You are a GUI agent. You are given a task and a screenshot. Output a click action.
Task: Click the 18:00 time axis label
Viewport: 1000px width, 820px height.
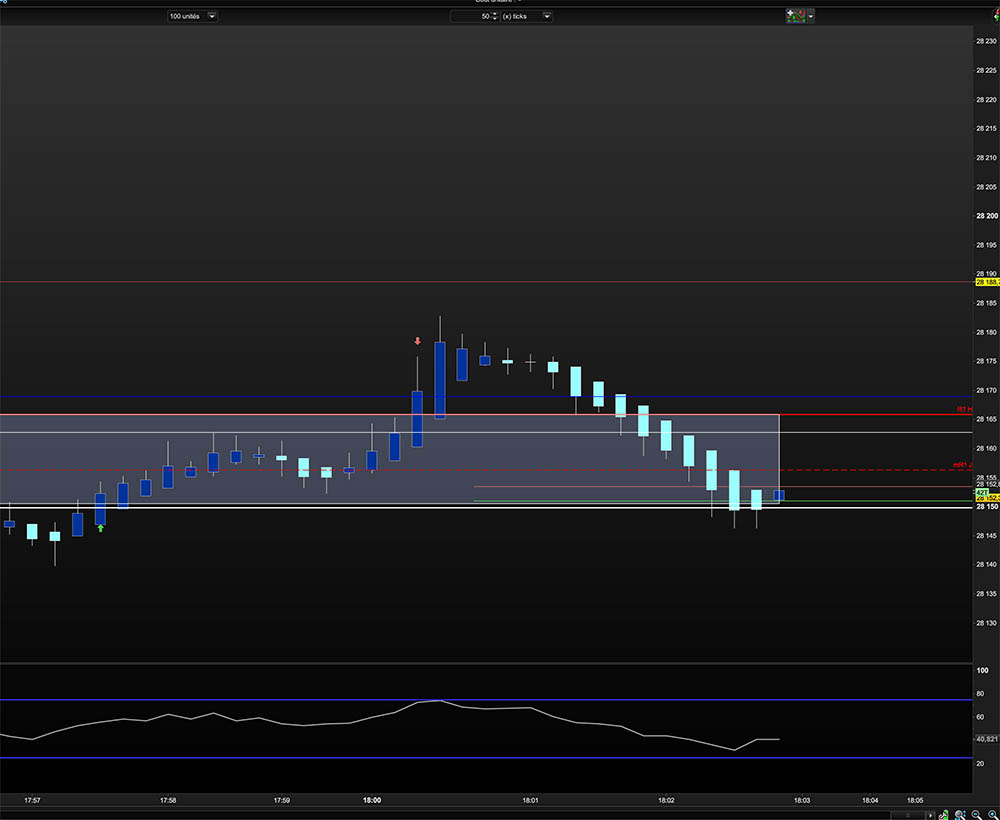click(x=372, y=800)
